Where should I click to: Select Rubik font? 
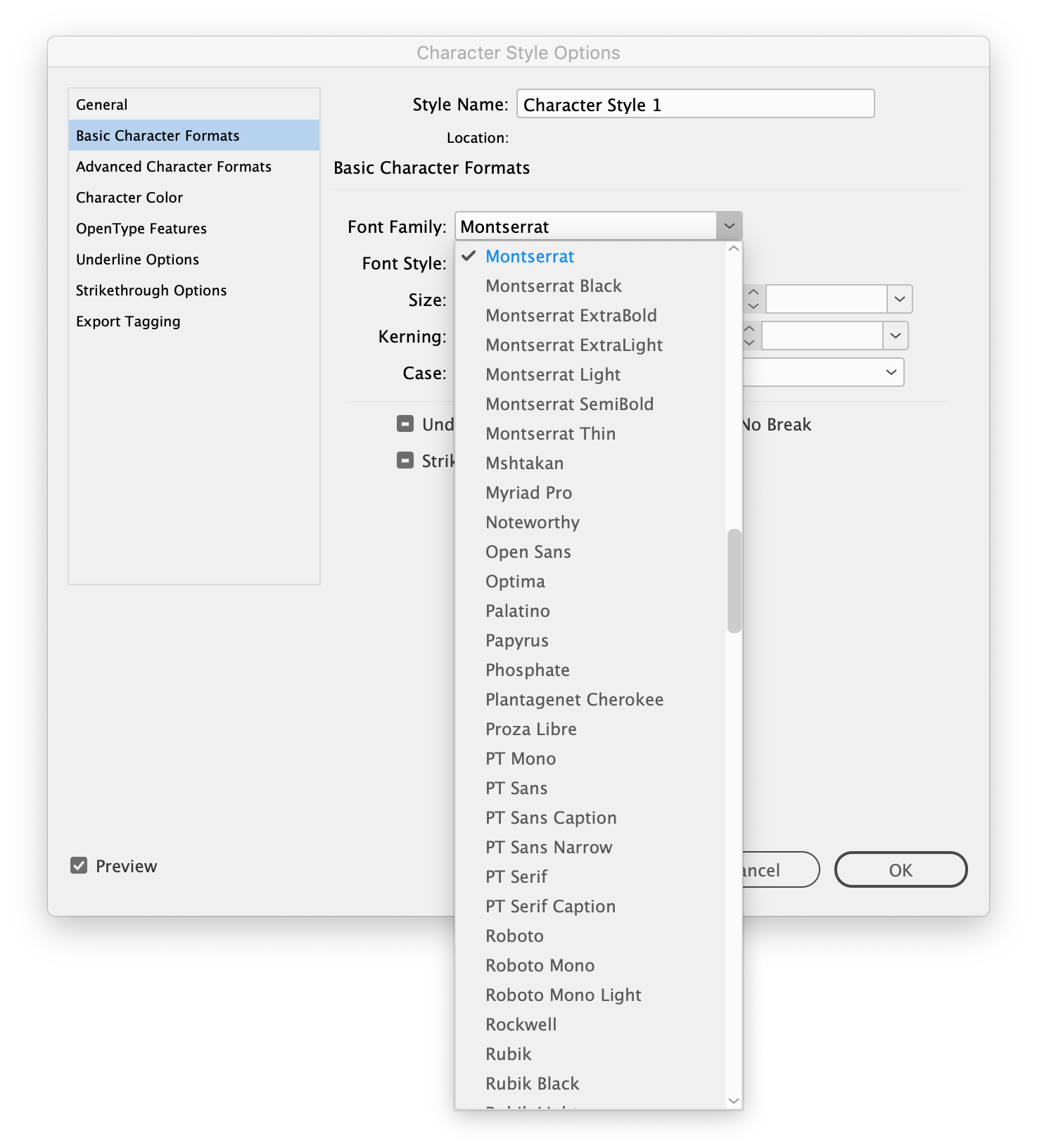pos(590,1054)
